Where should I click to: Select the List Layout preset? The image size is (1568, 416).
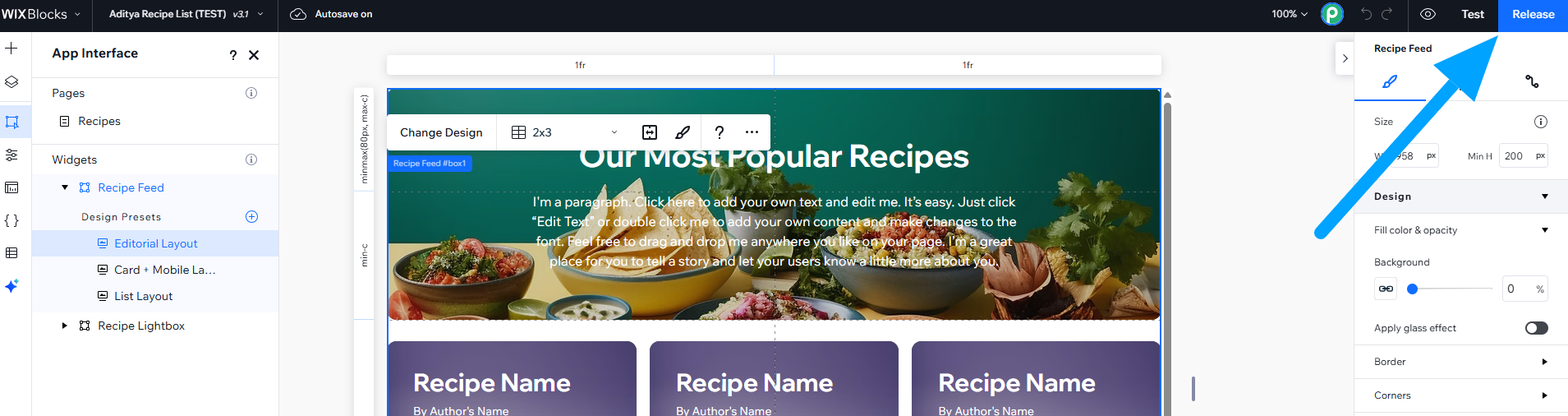tap(143, 296)
